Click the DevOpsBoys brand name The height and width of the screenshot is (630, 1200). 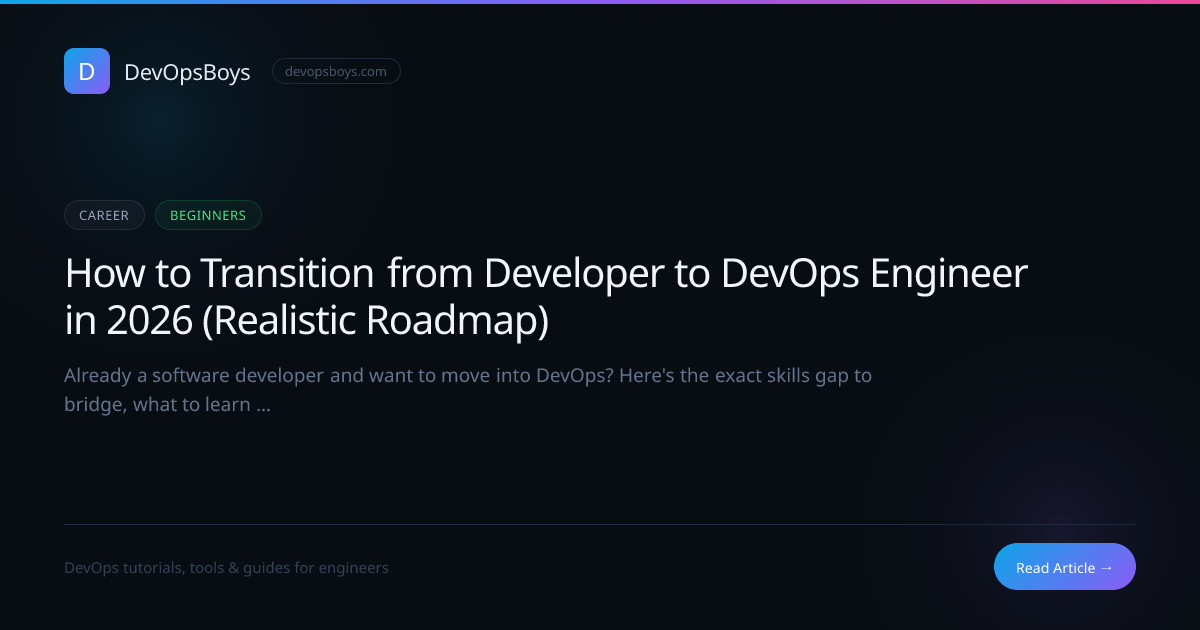coord(187,72)
